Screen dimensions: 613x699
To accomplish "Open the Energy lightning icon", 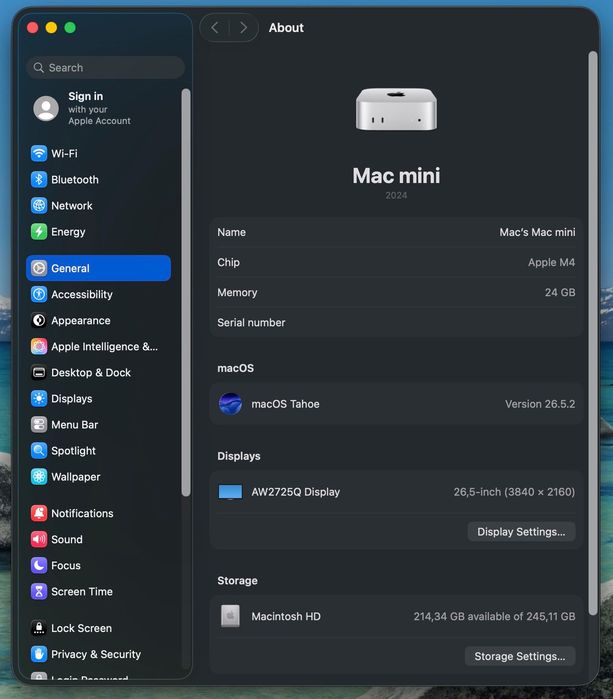I will 39,232.
